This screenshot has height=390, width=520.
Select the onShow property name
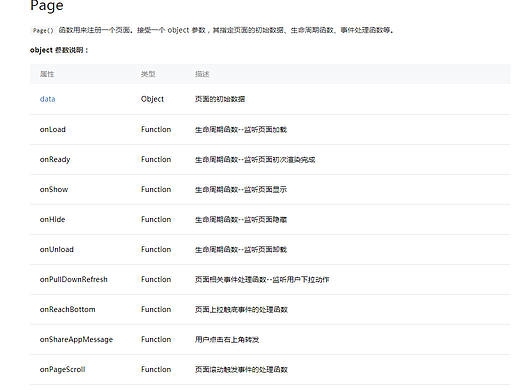click(54, 189)
